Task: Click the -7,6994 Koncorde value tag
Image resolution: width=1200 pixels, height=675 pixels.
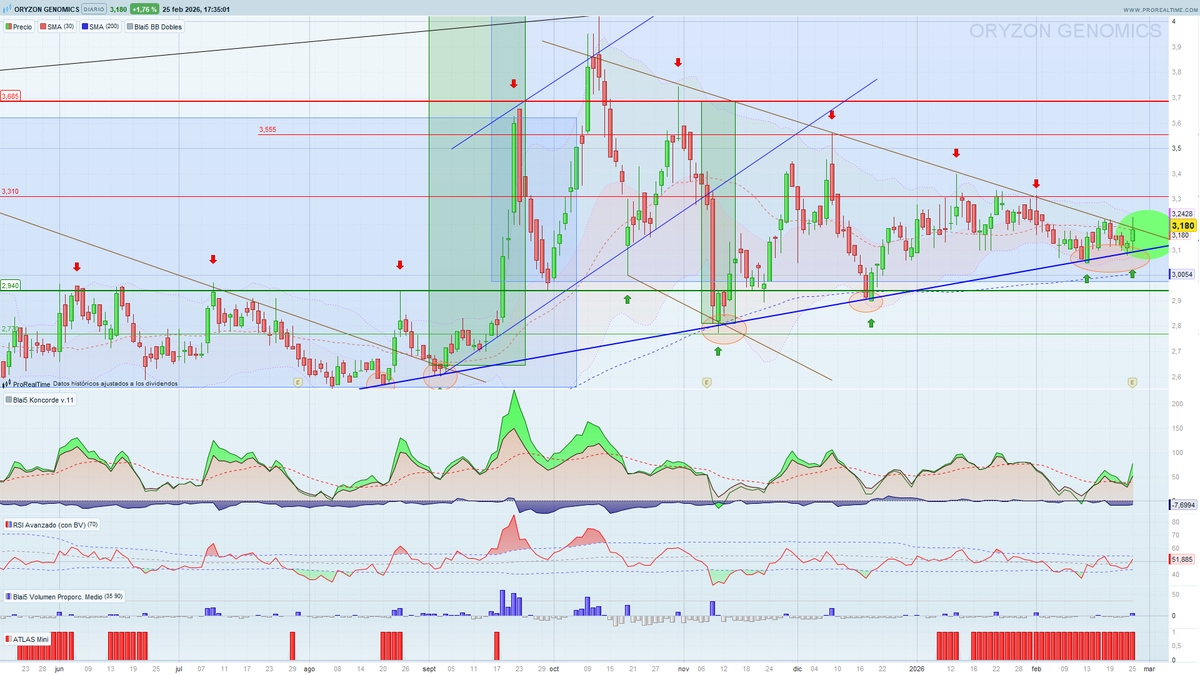Action: tap(1182, 505)
